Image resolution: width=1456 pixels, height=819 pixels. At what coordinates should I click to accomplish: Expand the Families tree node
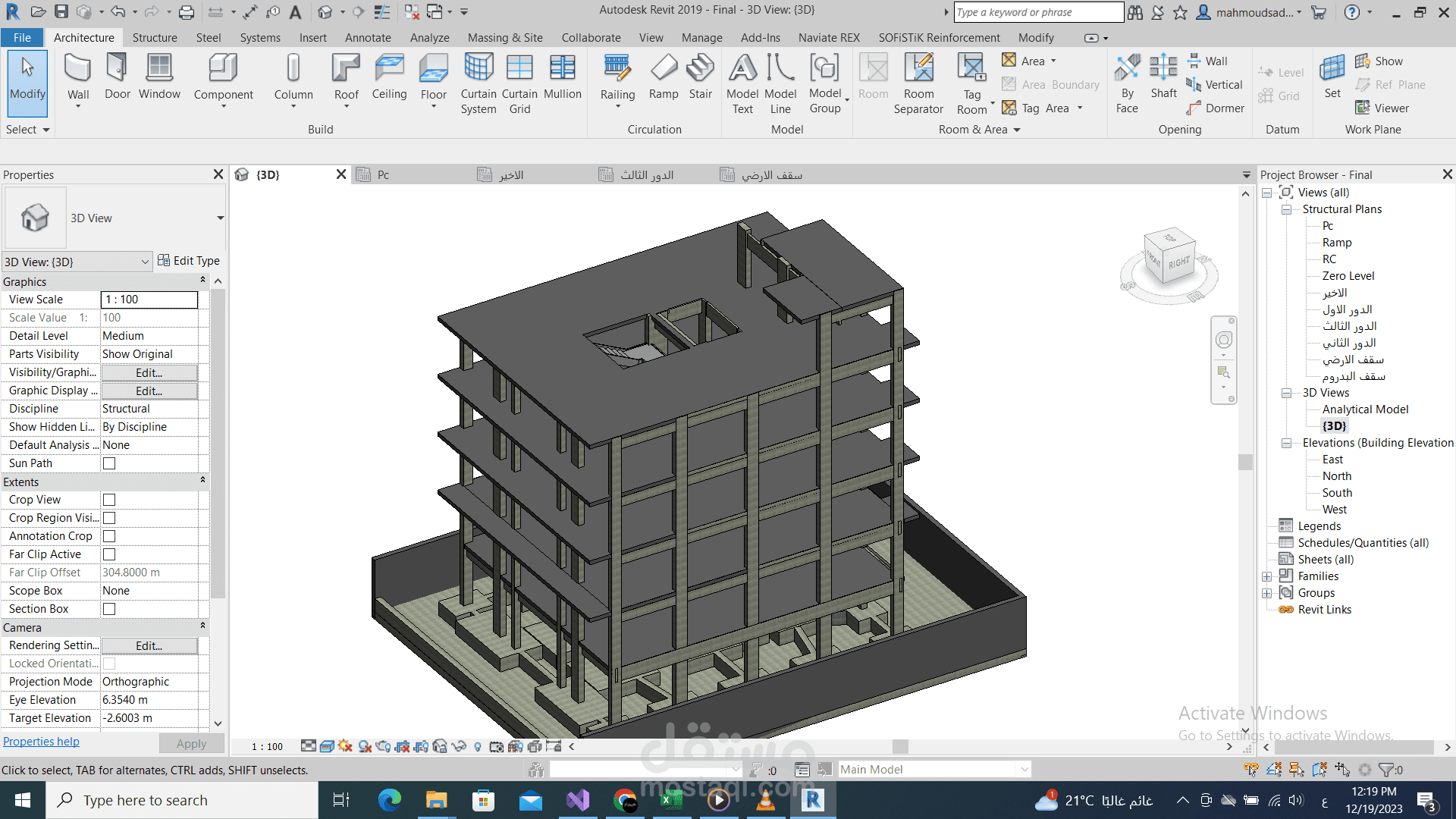pos(1266,576)
